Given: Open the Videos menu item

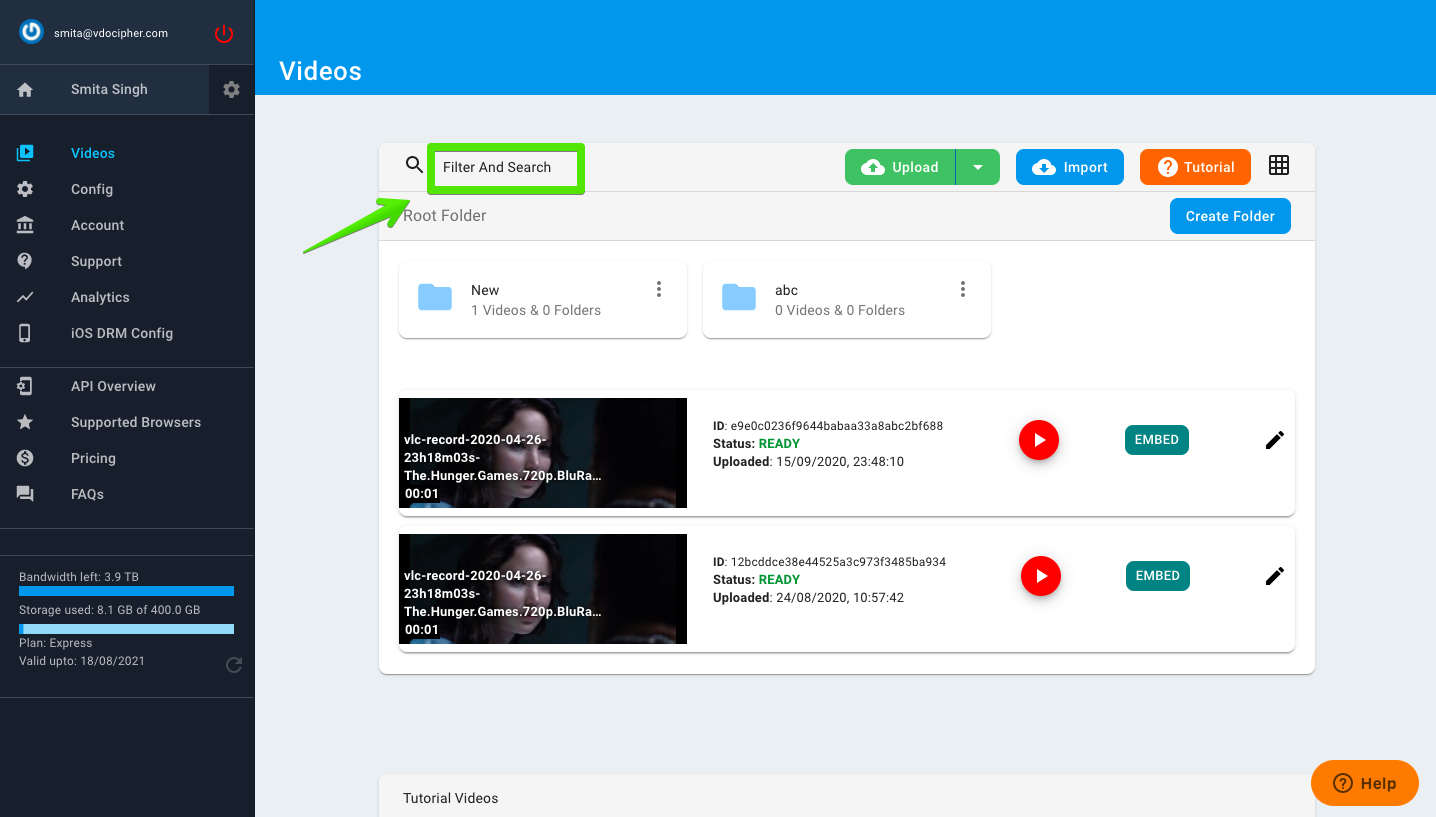Looking at the screenshot, I should pos(93,153).
